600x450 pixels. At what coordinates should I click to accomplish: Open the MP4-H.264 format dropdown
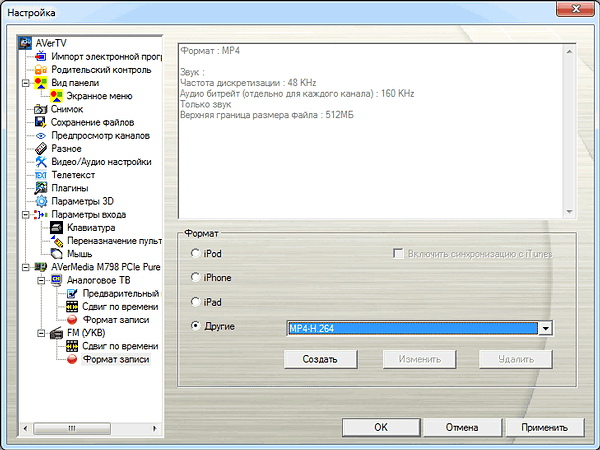pyautogui.click(x=546, y=328)
